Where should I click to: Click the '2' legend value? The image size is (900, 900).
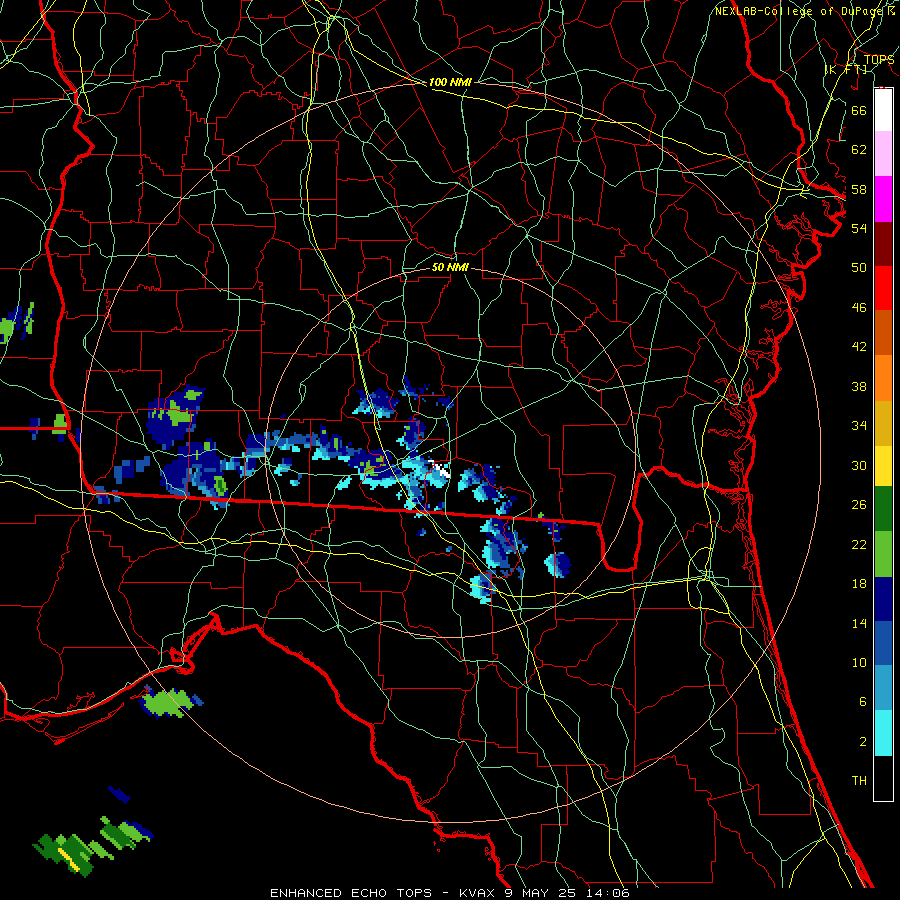click(863, 742)
